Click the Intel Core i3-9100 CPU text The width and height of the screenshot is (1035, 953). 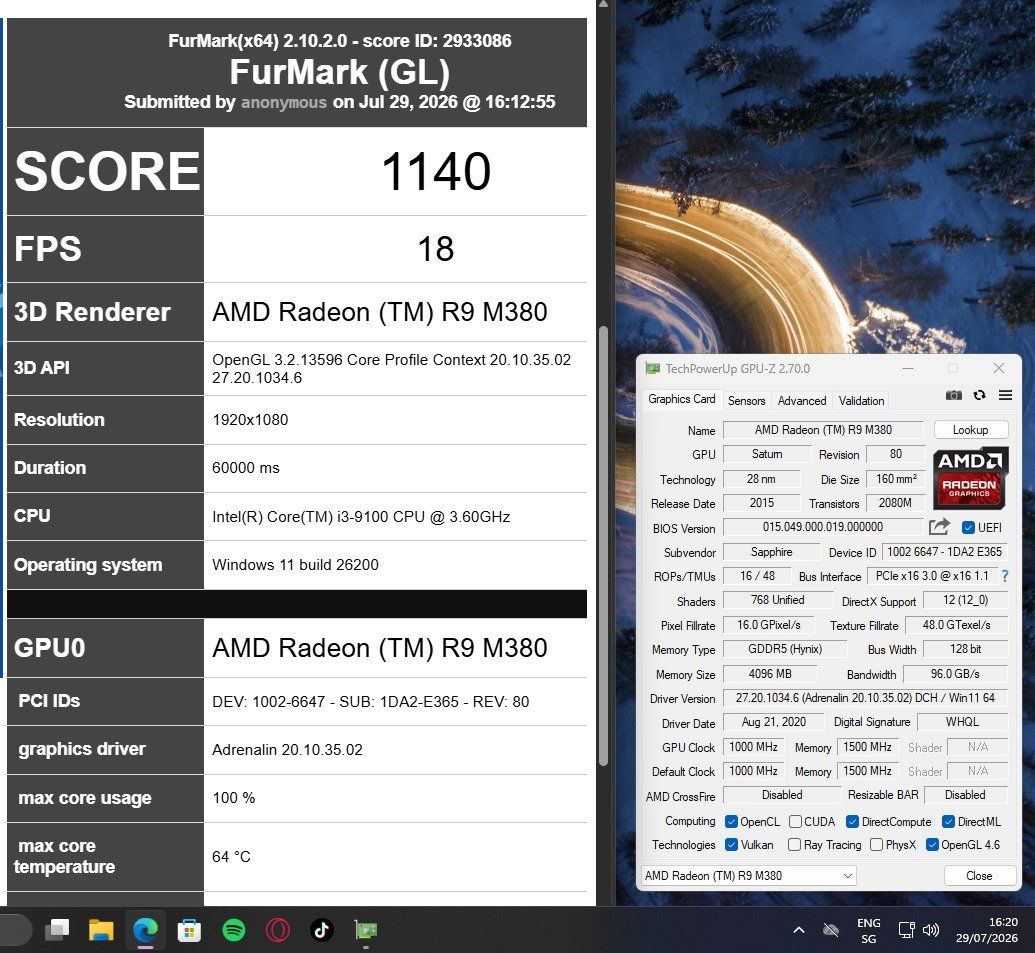[361, 517]
